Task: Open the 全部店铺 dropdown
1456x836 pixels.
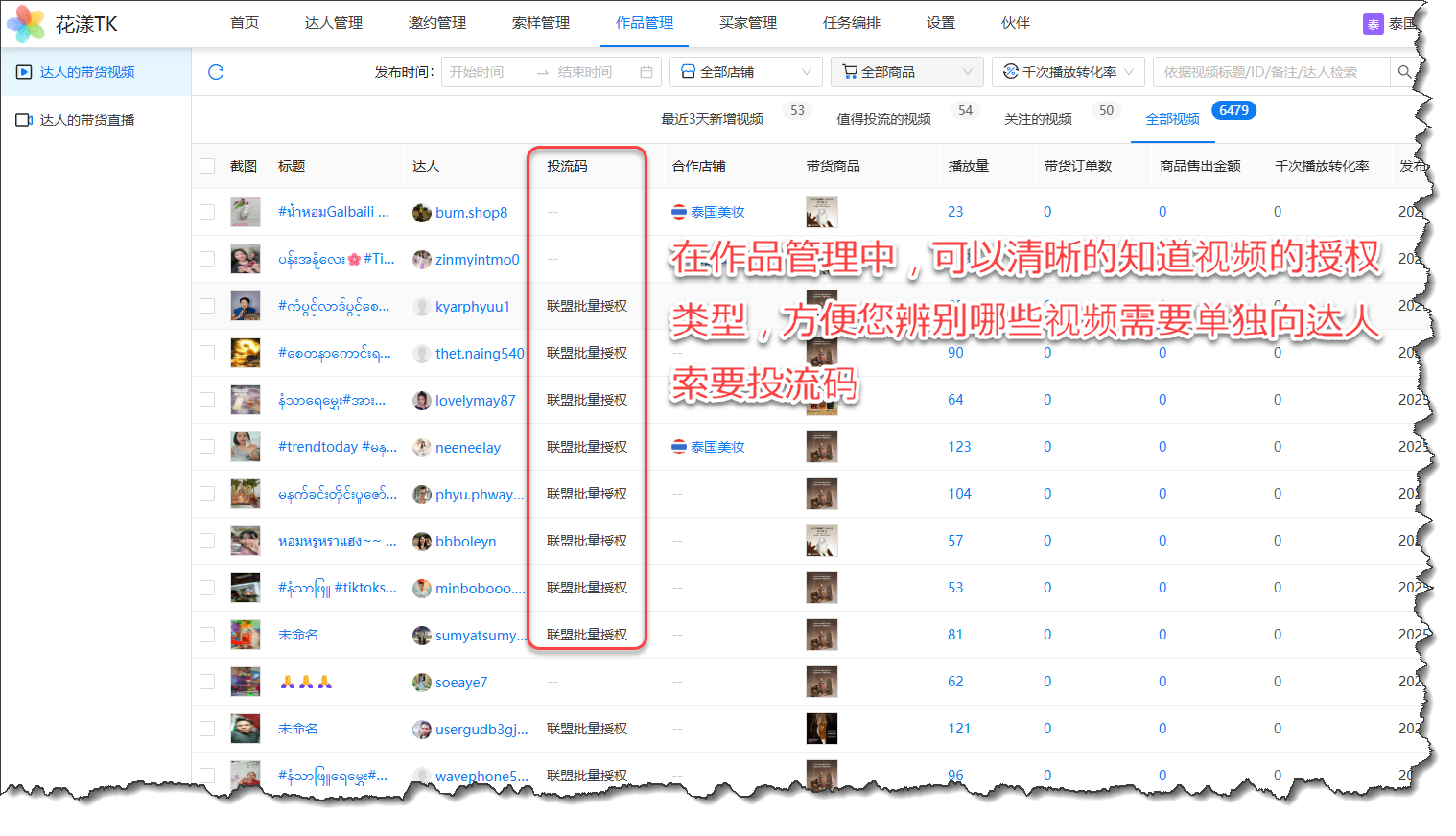Action: 745,72
